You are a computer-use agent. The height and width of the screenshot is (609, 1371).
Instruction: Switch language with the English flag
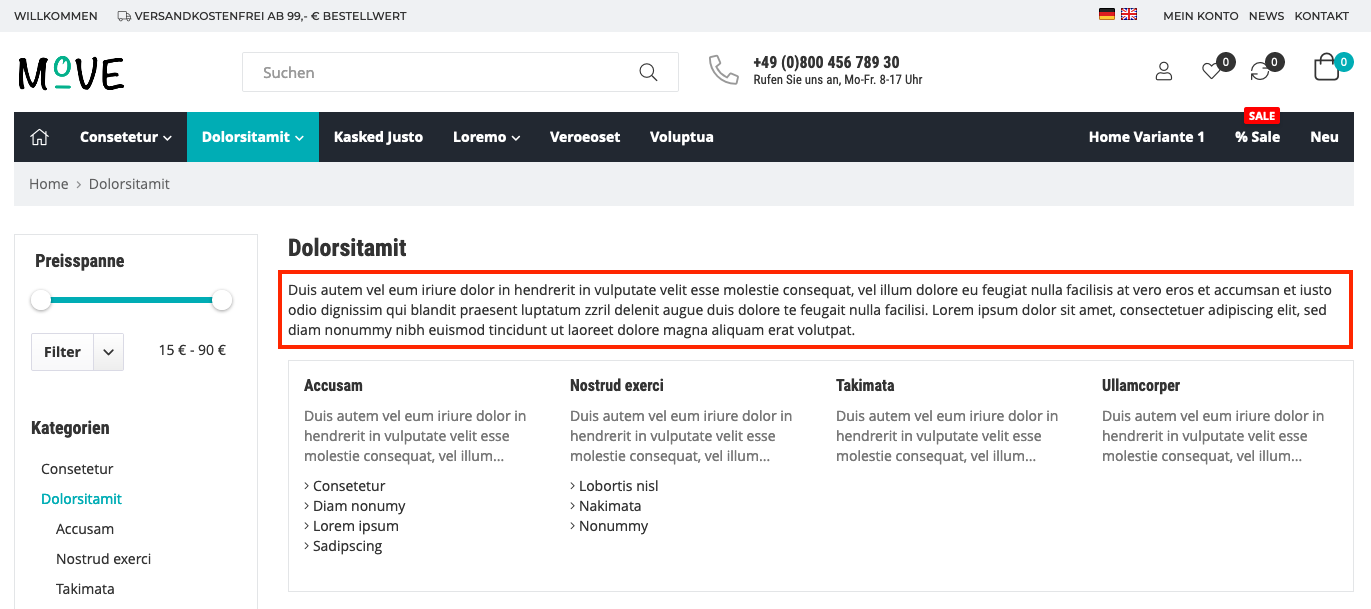1129,14
